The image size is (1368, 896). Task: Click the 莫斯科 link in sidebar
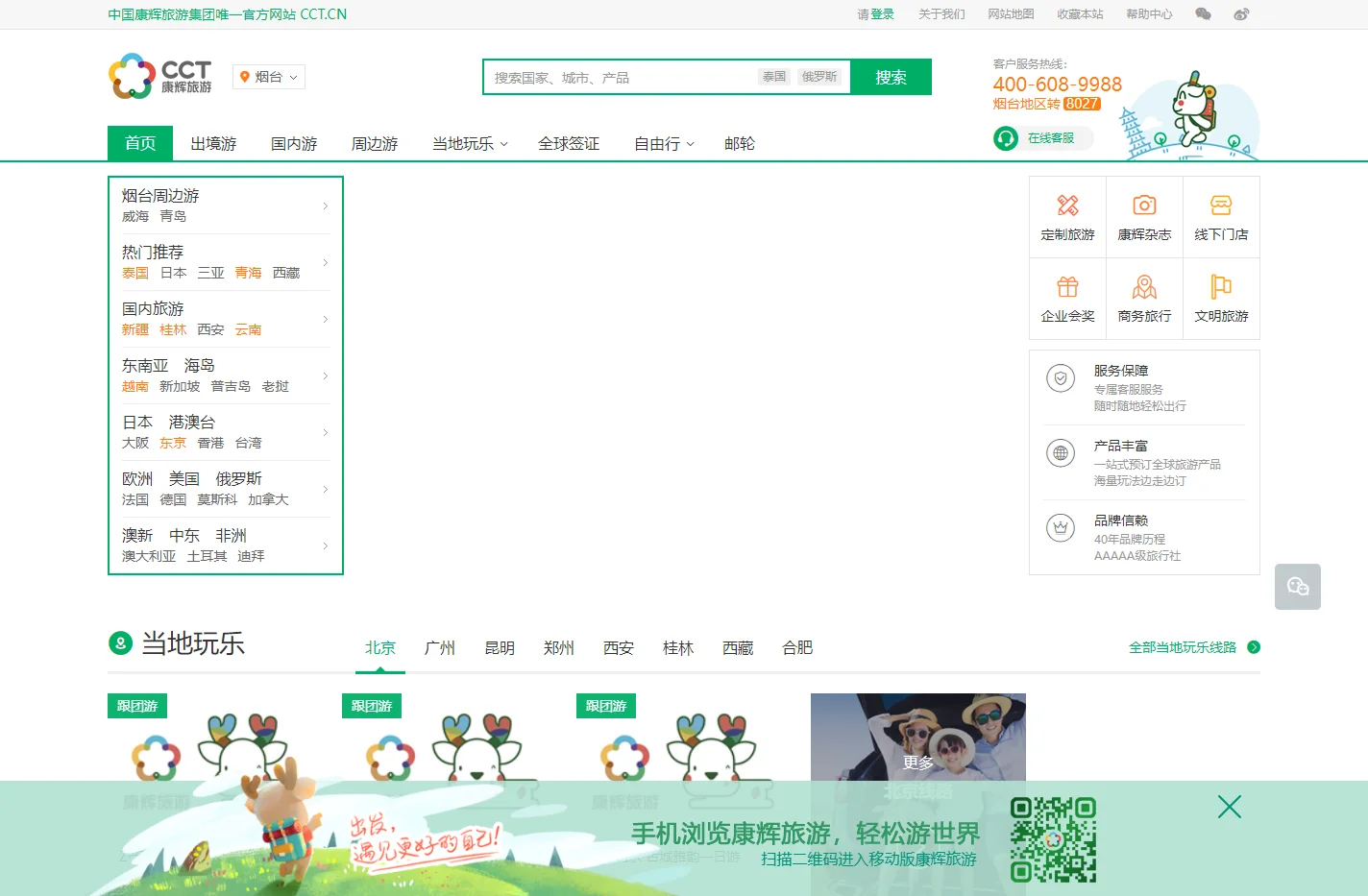[x=217, y=500]
